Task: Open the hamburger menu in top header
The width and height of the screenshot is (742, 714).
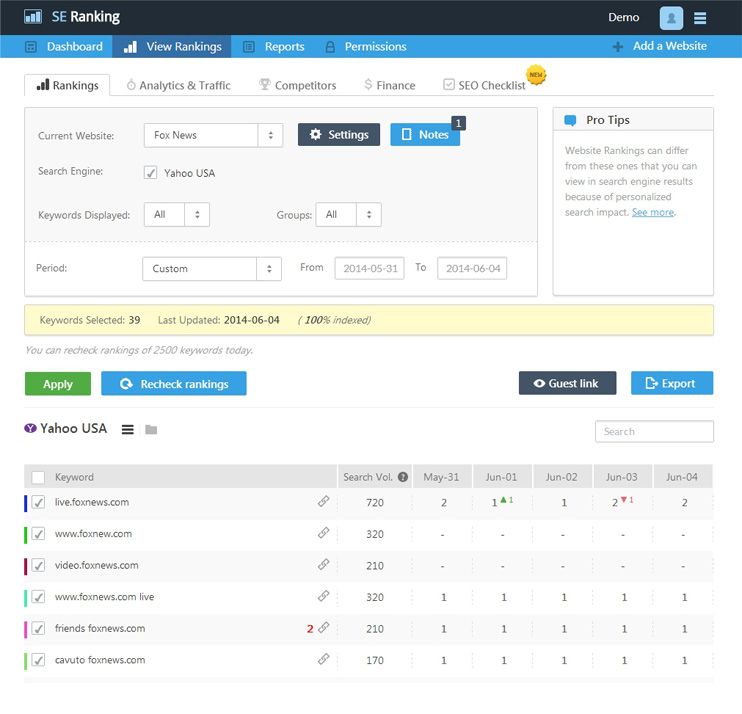Action: pyautogui.click(x=700, y=18)
